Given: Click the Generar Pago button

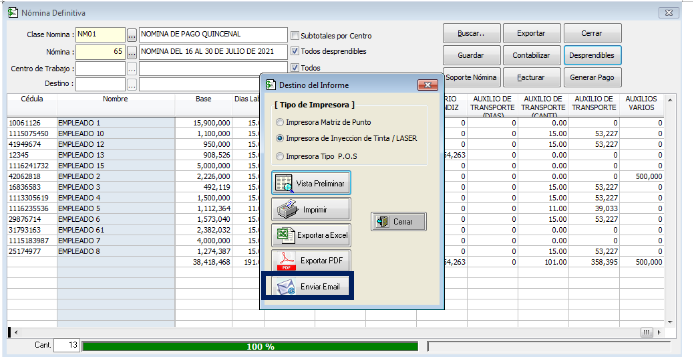Looking at the screenshot, I should tap(592, 77).
